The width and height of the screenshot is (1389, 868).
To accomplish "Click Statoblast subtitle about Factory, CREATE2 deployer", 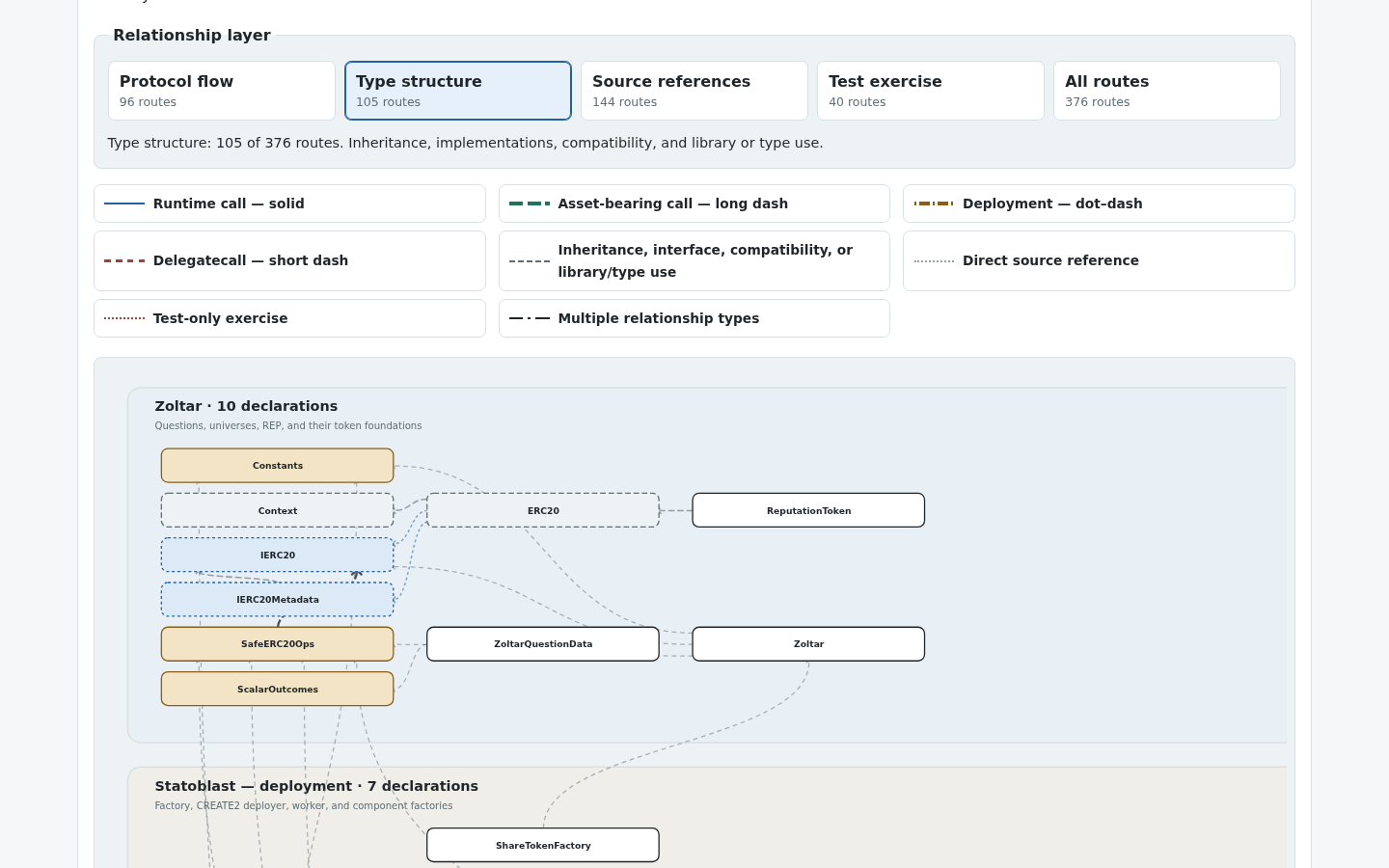I will (x=304, y=805).
